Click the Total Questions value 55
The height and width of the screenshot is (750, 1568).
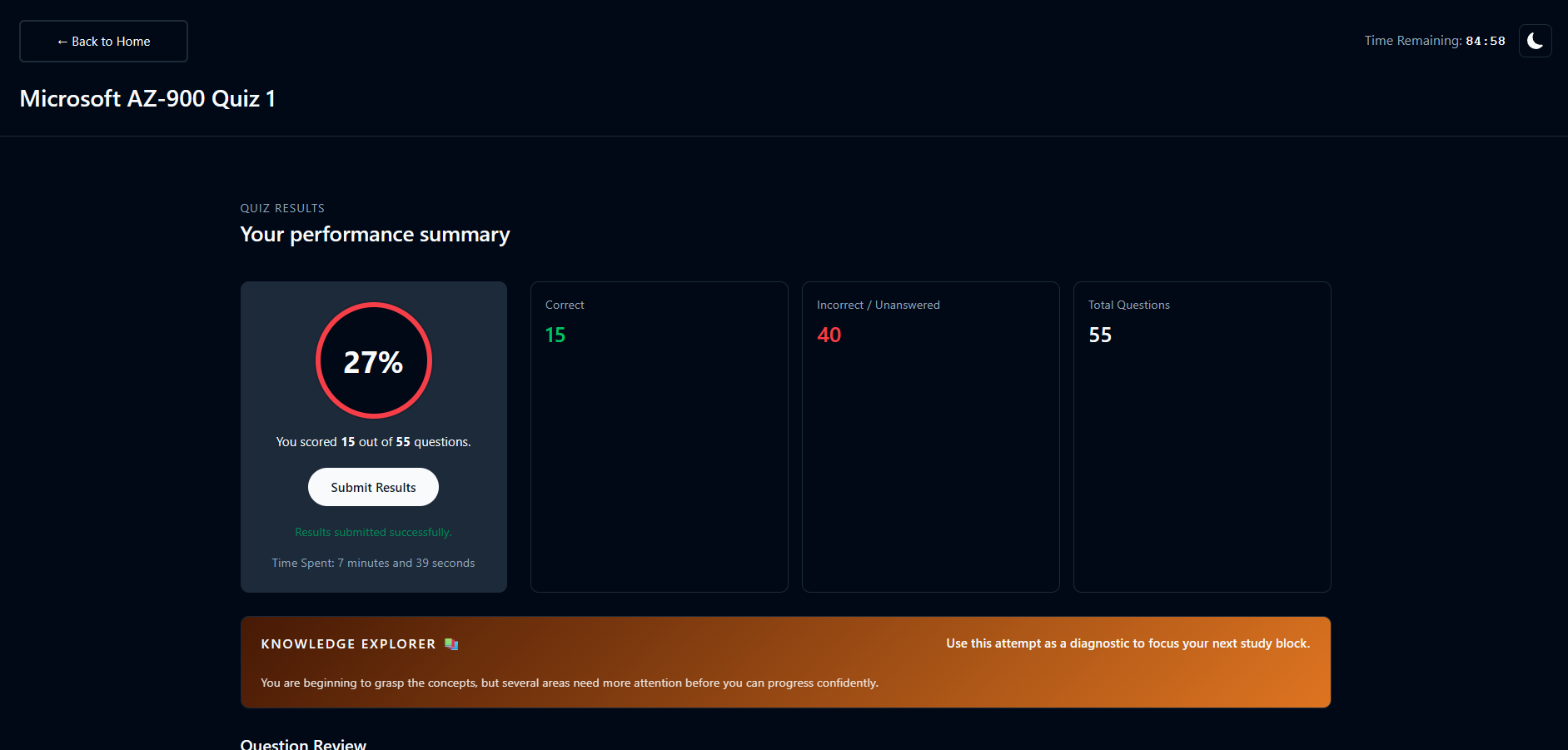pyautogui.click(x=1100, y=335)
